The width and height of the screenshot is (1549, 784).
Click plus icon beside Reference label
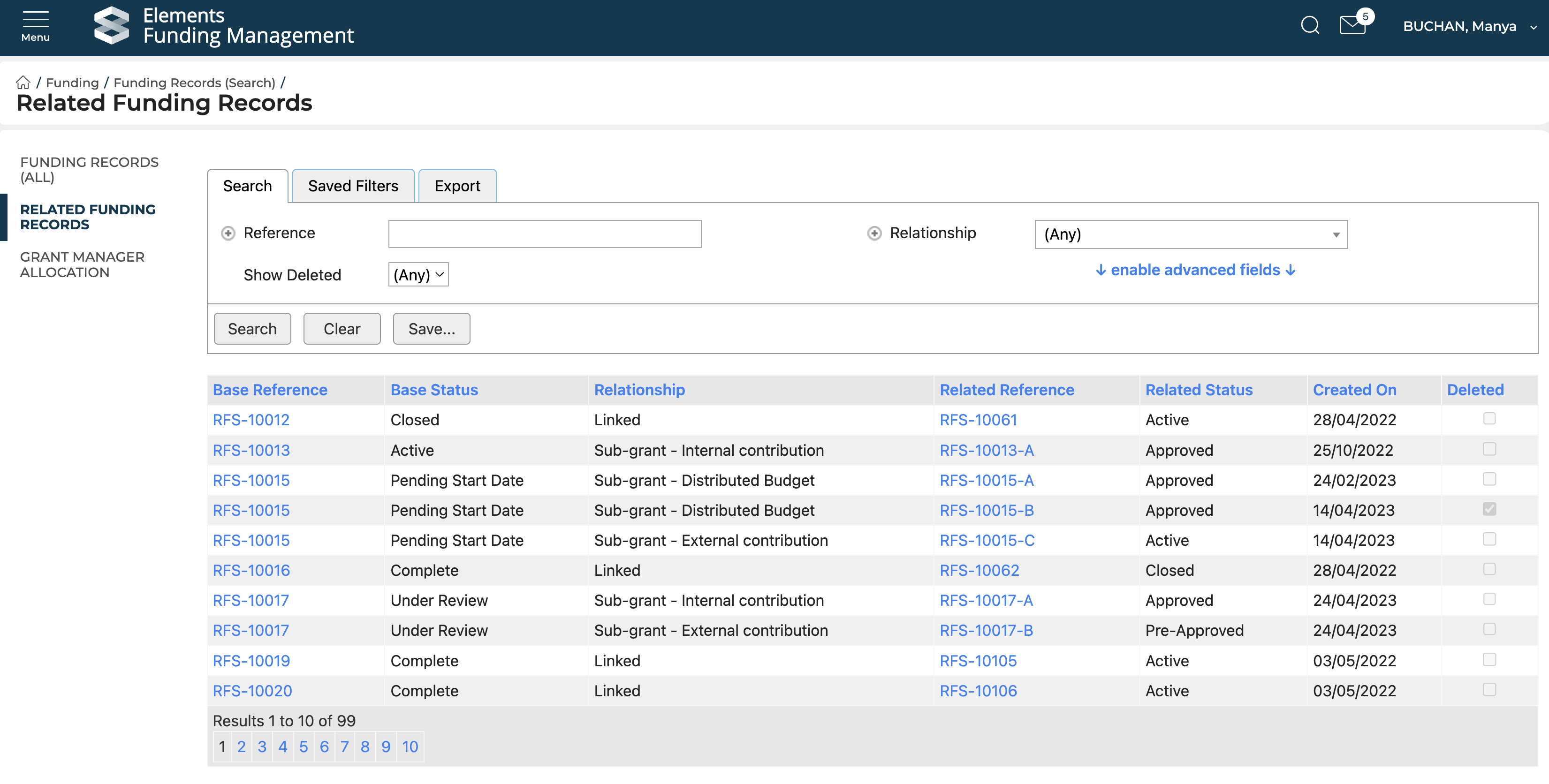[x=228, y=233]
